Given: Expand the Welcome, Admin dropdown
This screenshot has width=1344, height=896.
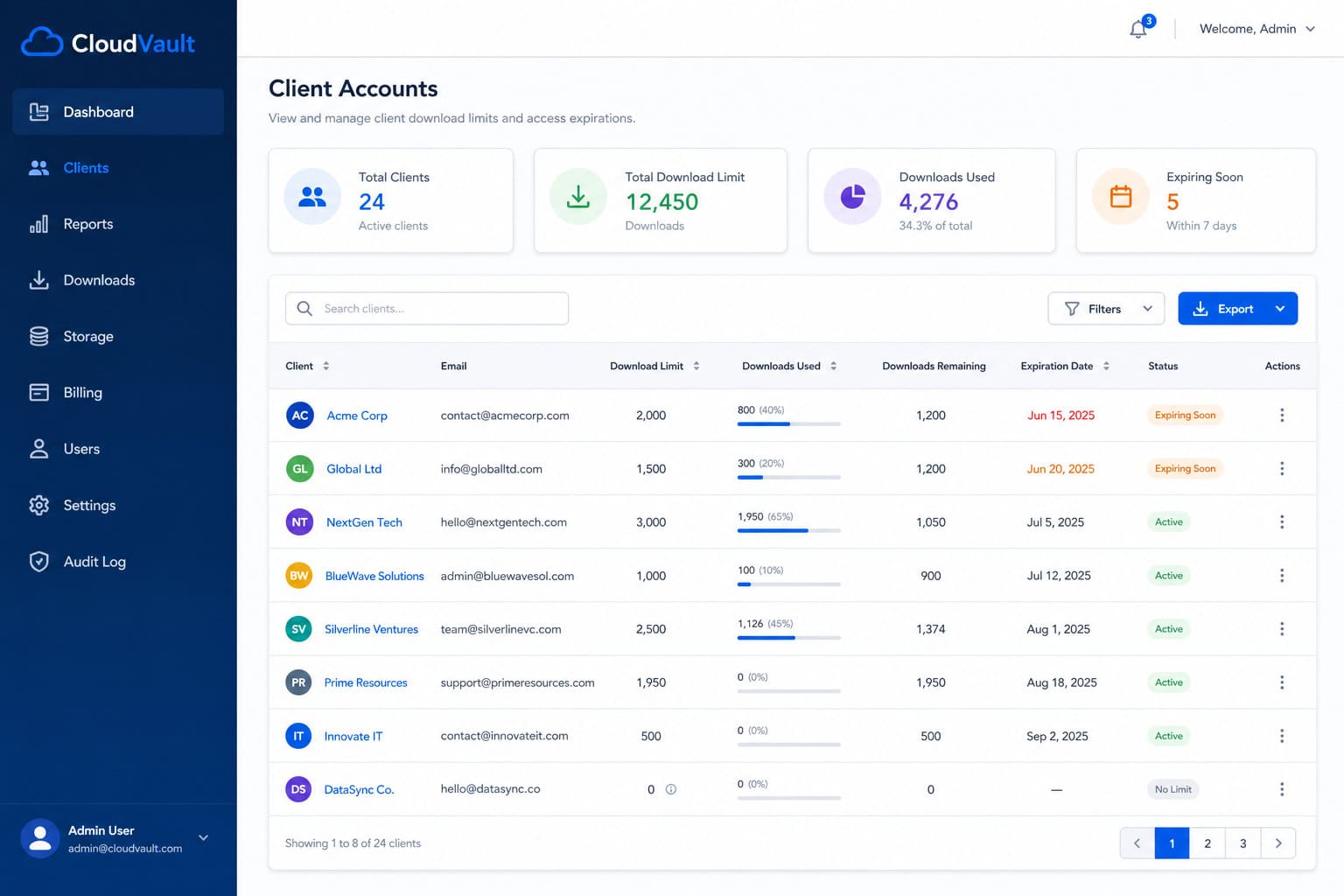Looking at the screenshot, I should coord(1257,29).
